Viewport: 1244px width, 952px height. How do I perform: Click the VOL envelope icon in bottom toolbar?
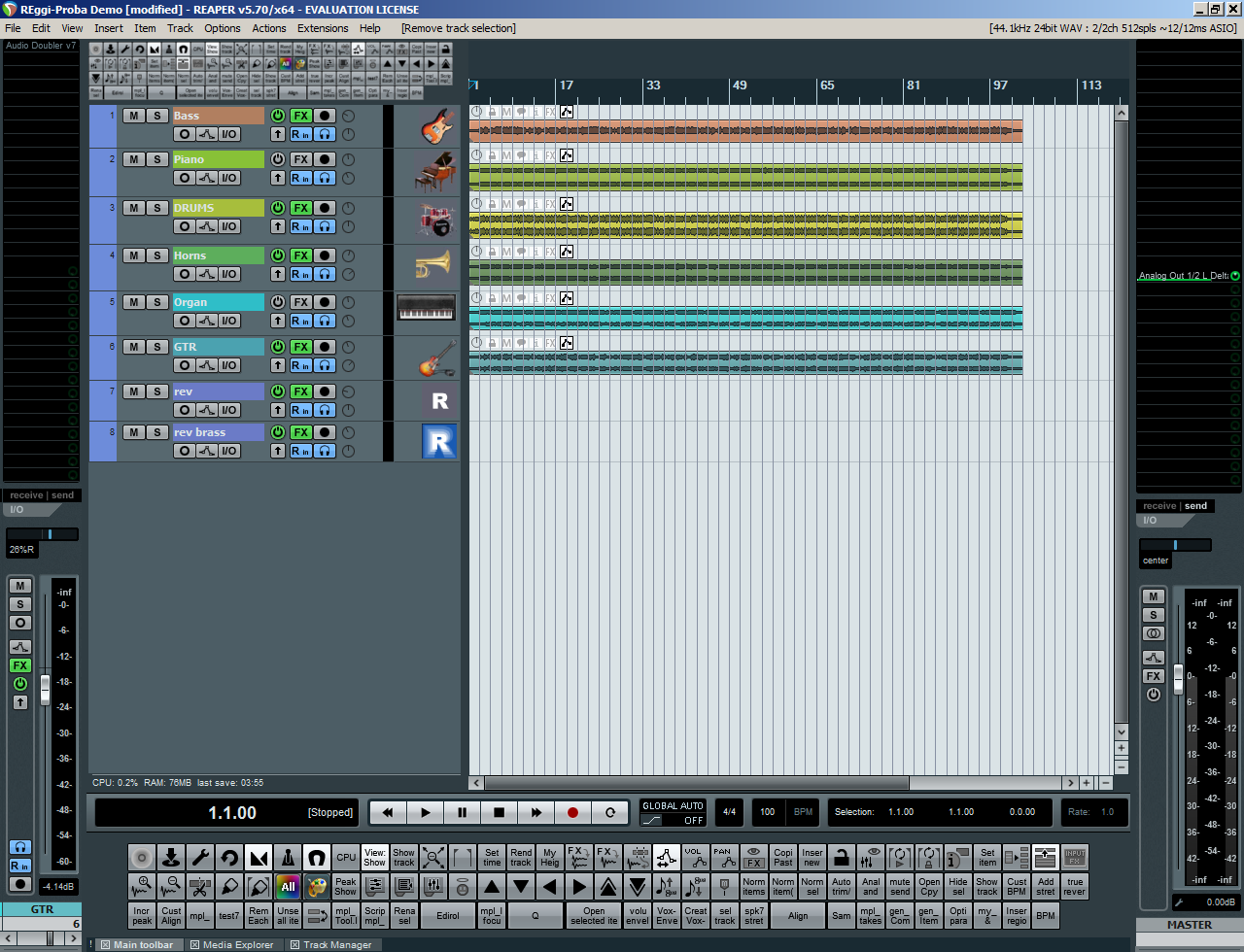[696, 858]
